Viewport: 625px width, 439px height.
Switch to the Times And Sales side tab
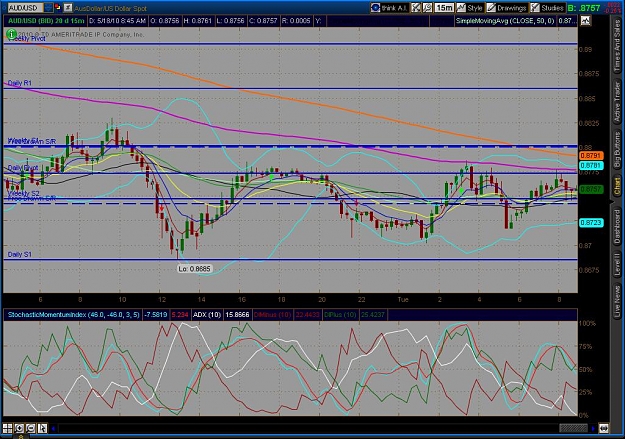point(617,47)
